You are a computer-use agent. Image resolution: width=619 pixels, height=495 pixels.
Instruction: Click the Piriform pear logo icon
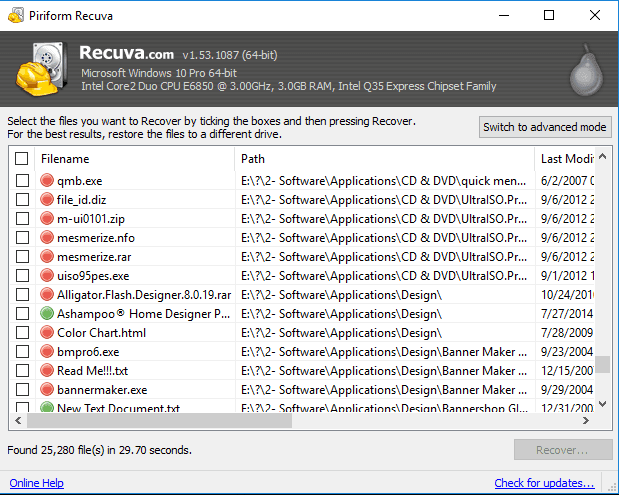point(583,72)
